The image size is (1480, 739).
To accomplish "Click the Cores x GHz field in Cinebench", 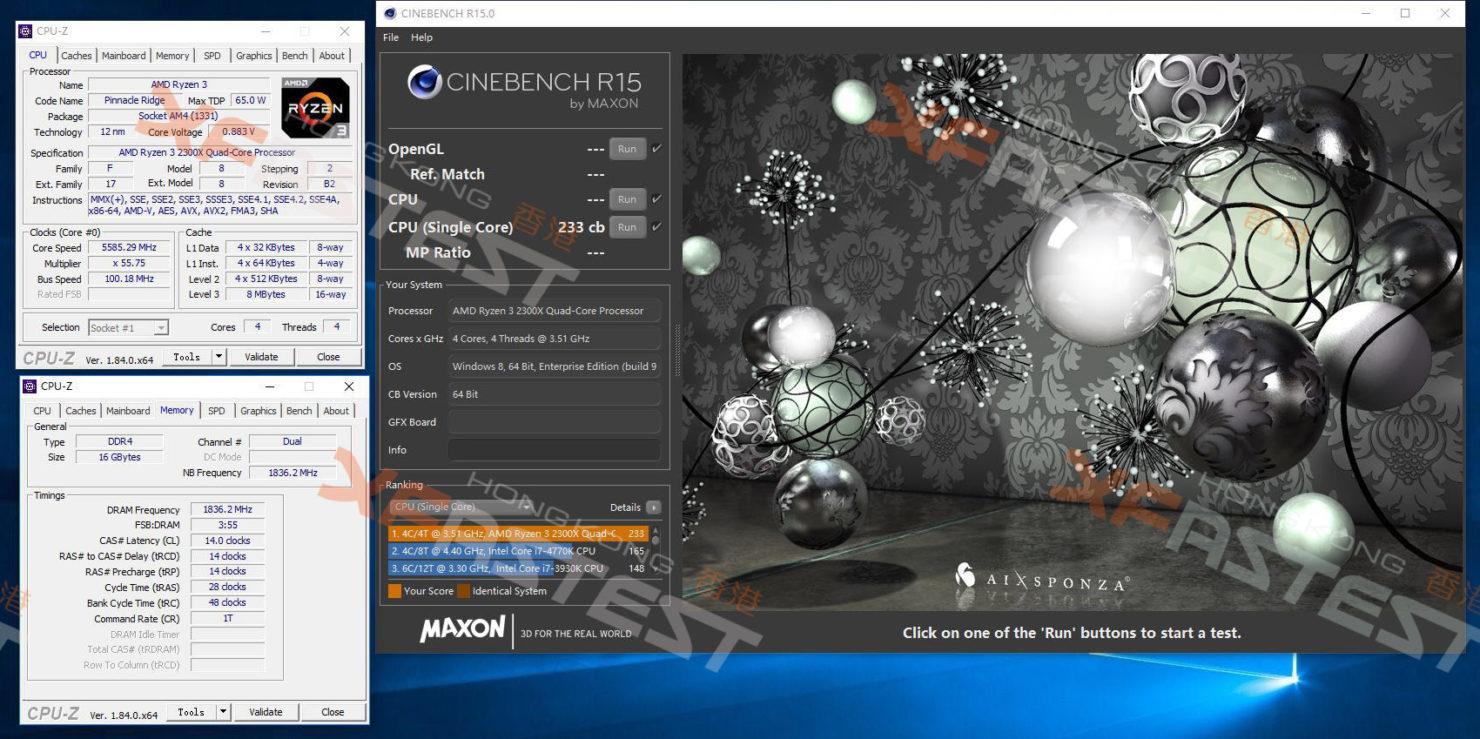I will pyautogui.click(x=554, y=339).
